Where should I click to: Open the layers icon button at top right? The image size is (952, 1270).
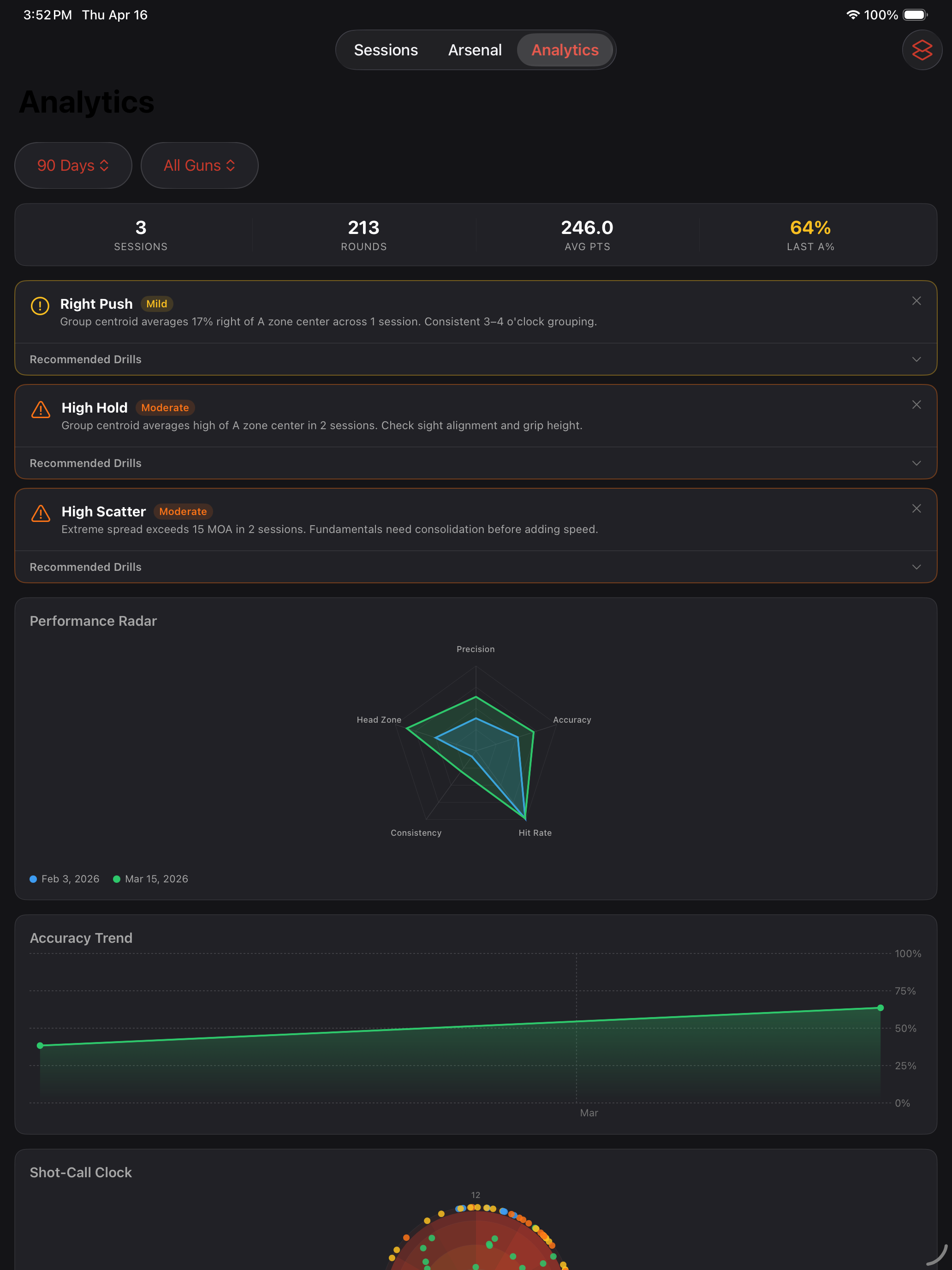[x=922, y=50]
